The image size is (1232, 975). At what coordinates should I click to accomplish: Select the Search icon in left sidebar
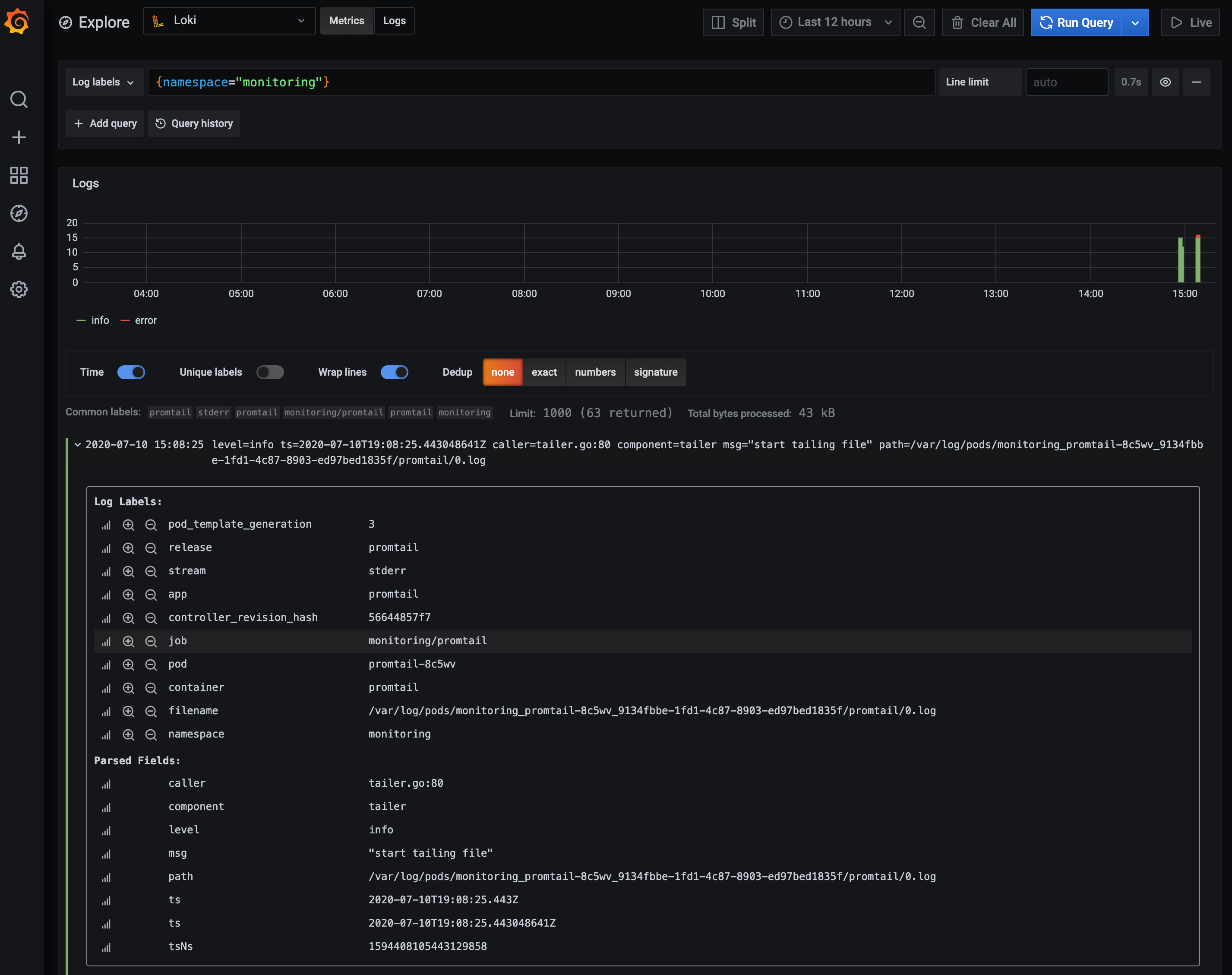tap(19, 99)
